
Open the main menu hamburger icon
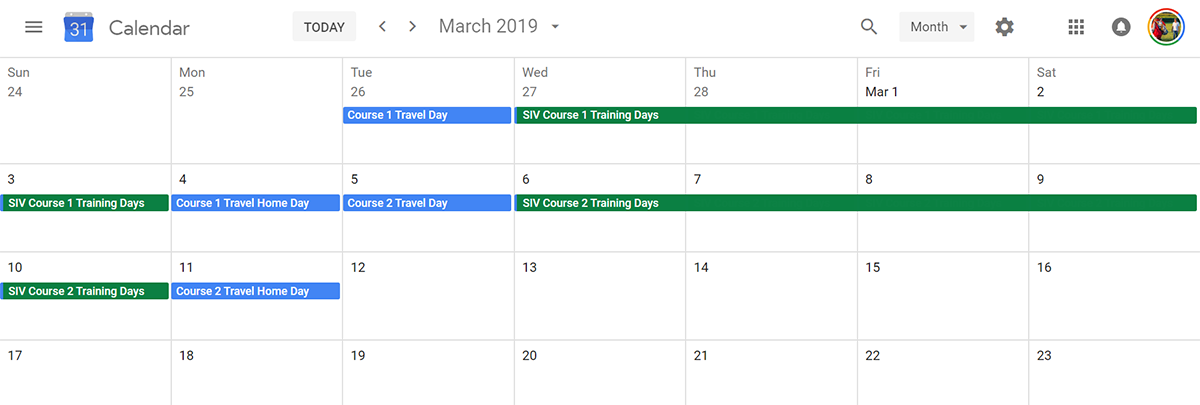pyautogui.click(x=34, y=27)
